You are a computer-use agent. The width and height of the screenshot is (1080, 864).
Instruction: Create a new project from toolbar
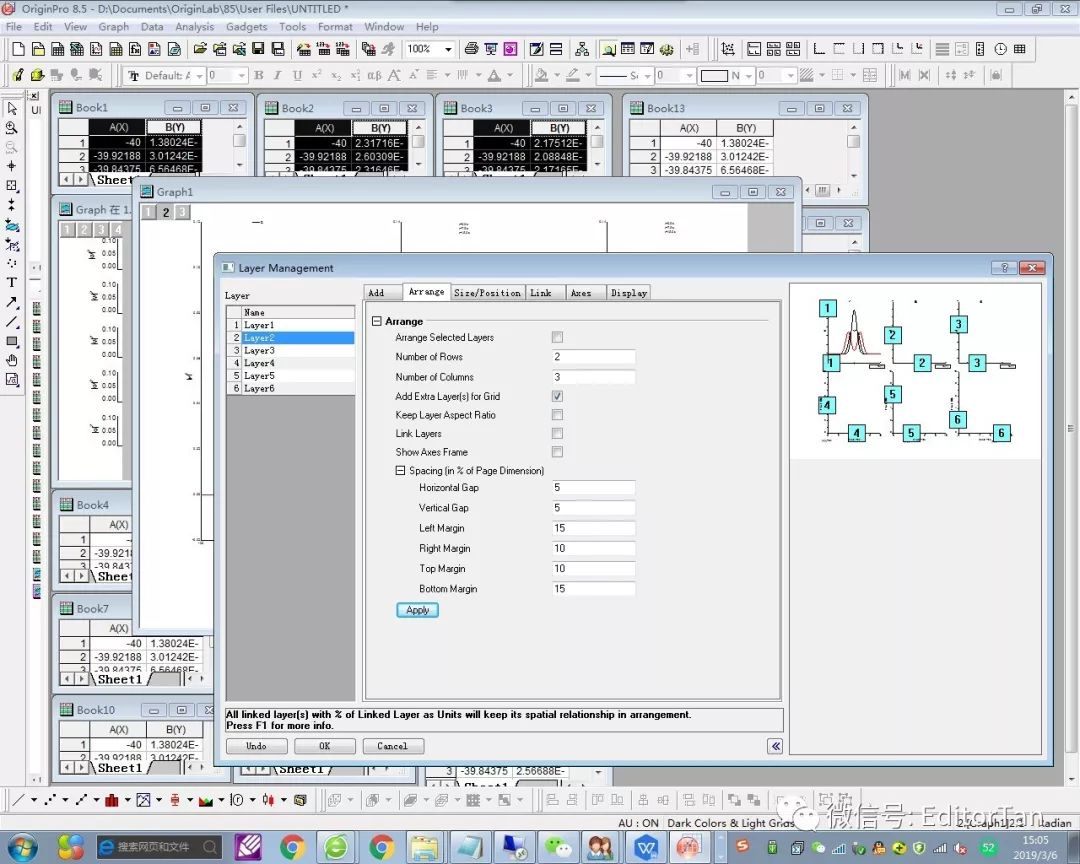19,49
